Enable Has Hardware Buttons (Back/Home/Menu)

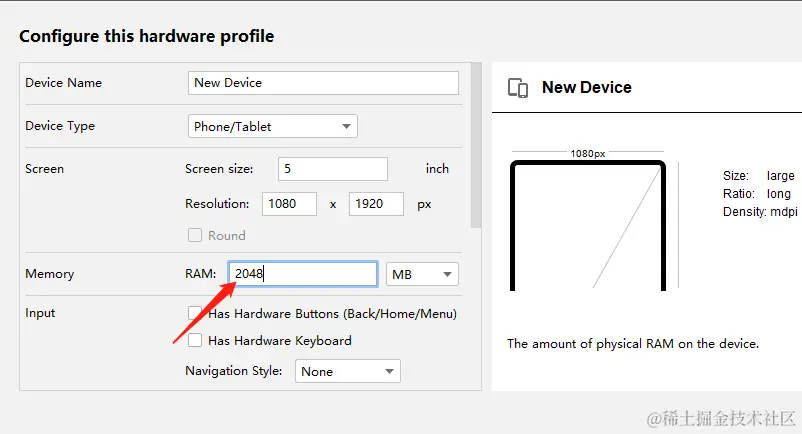[x=195, y=314]
